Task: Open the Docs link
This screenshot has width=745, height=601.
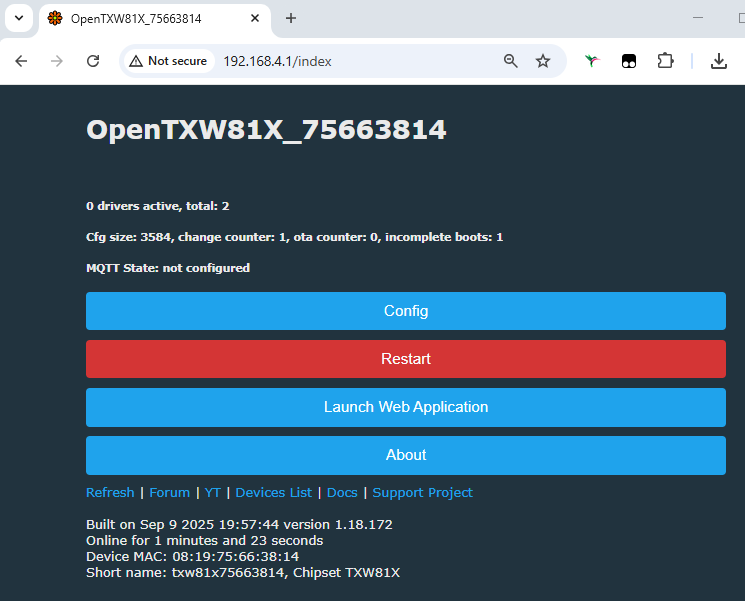Action: tap(342, 493)
